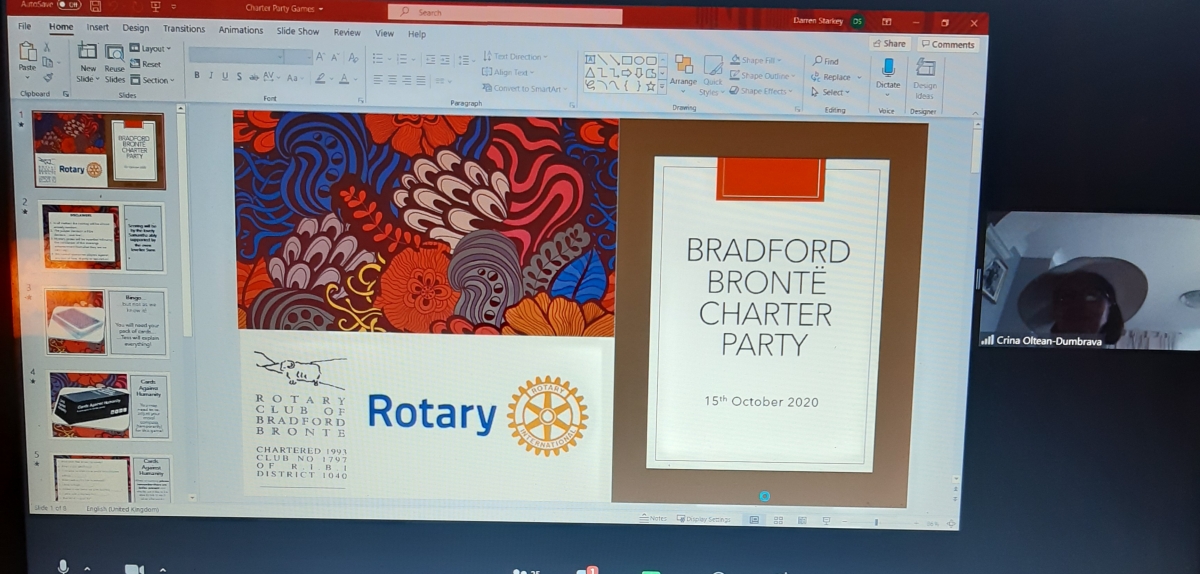
Task: Switch to the Slide Show tab
Action: point(298,31)
